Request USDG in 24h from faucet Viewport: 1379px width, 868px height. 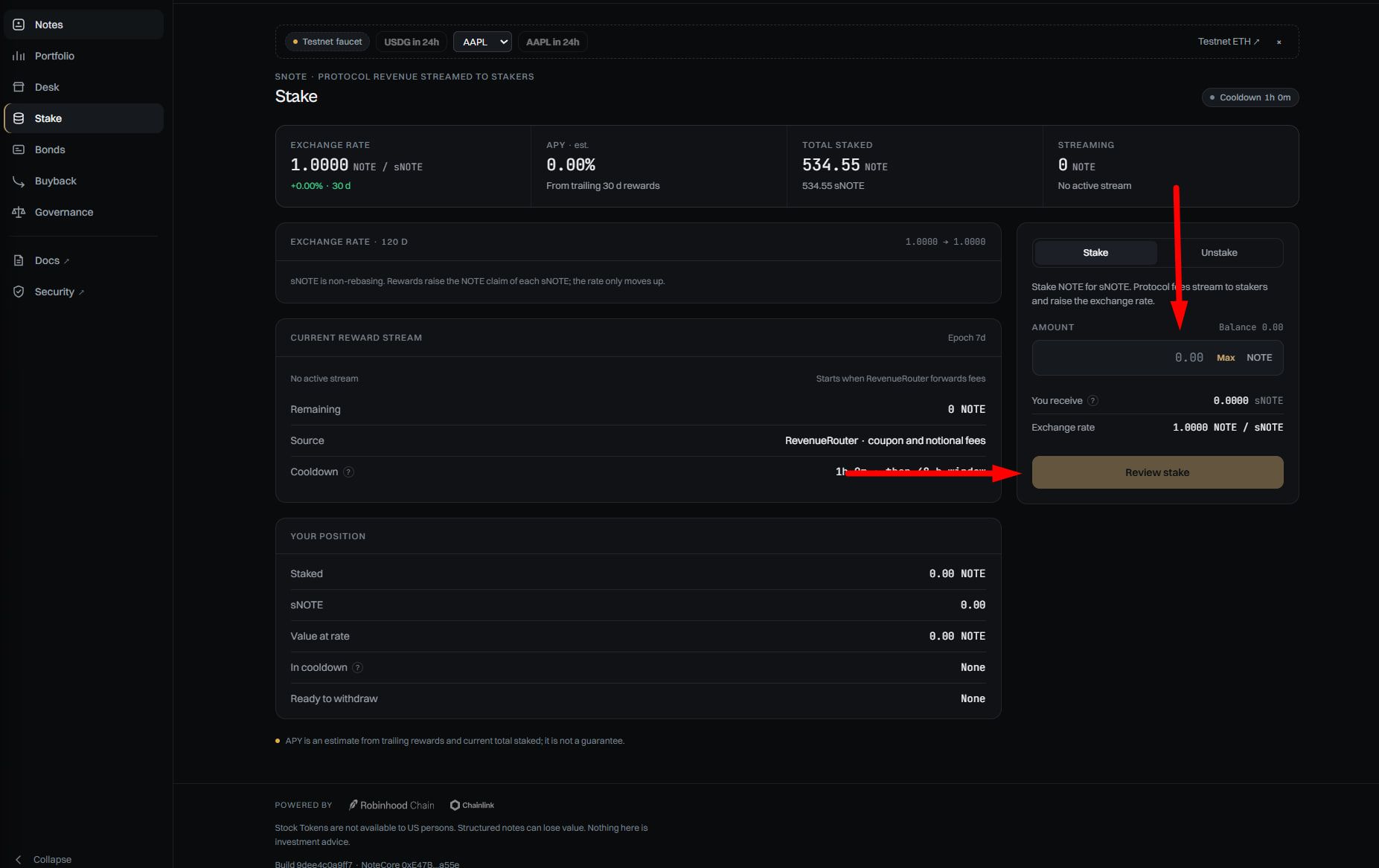[x=412, y=42]
